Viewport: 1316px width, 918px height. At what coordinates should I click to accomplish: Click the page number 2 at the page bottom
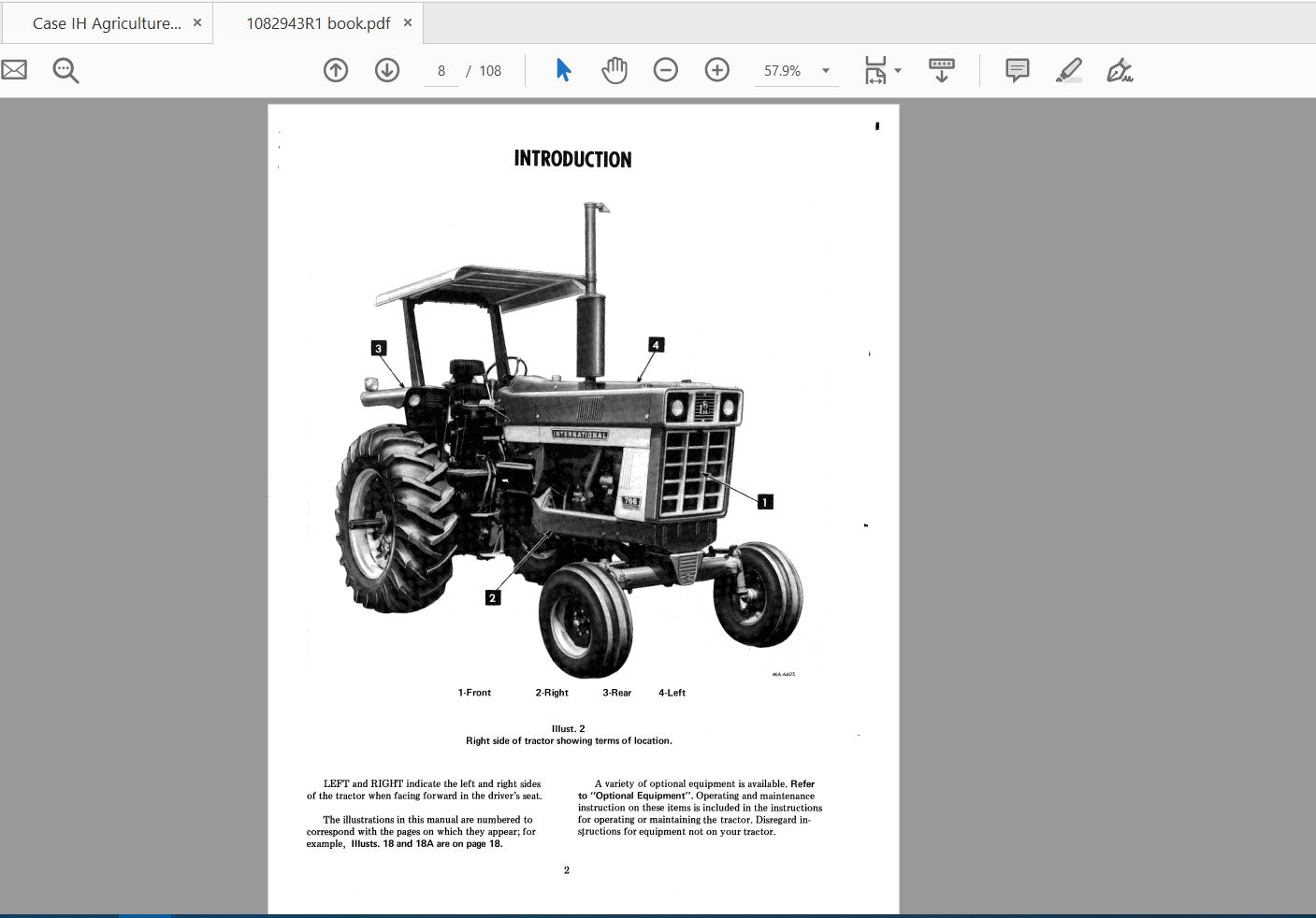pyautogui.click(x=567, y=870)
